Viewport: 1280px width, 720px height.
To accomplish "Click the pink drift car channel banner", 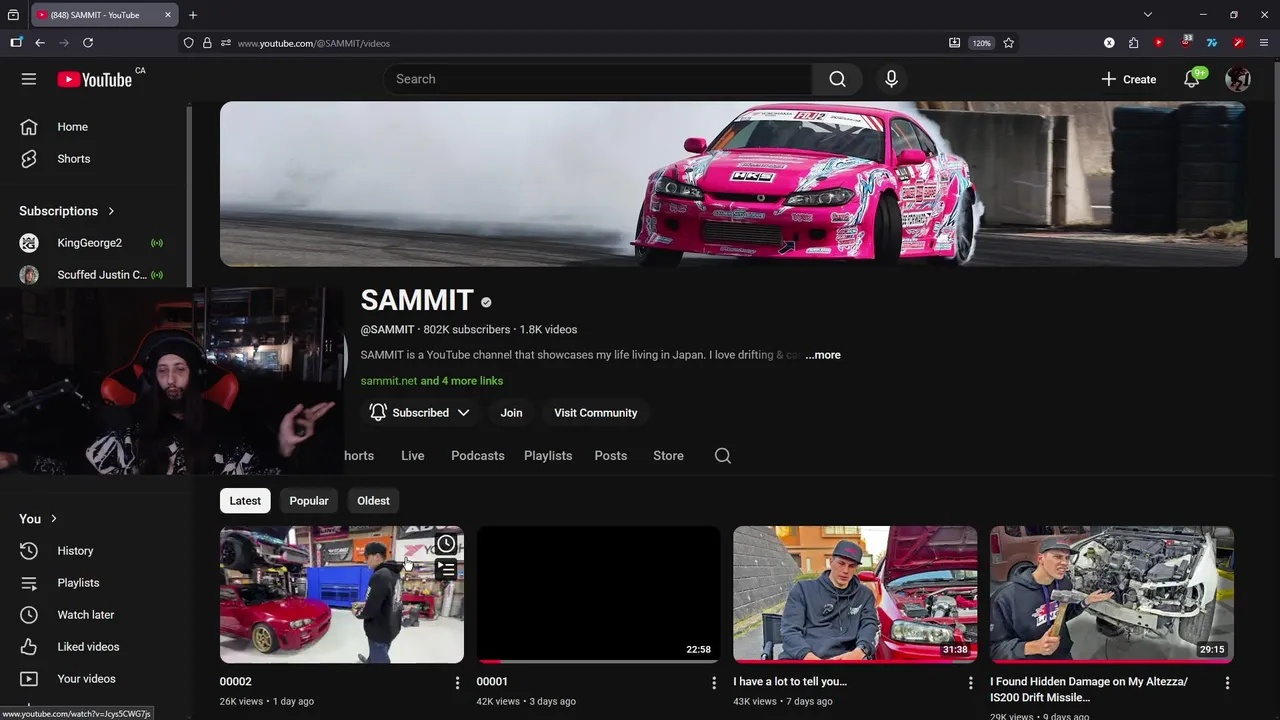I will click(x=733, y=184).
